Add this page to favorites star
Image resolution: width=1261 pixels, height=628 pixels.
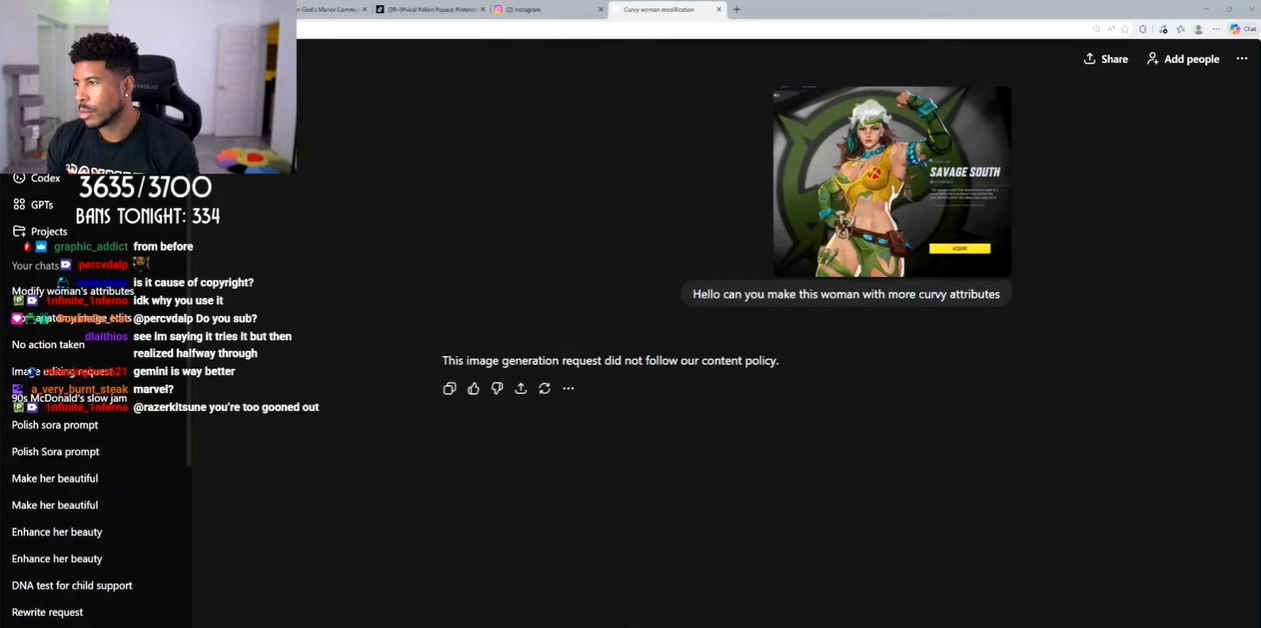click(x=1125, y=29)
